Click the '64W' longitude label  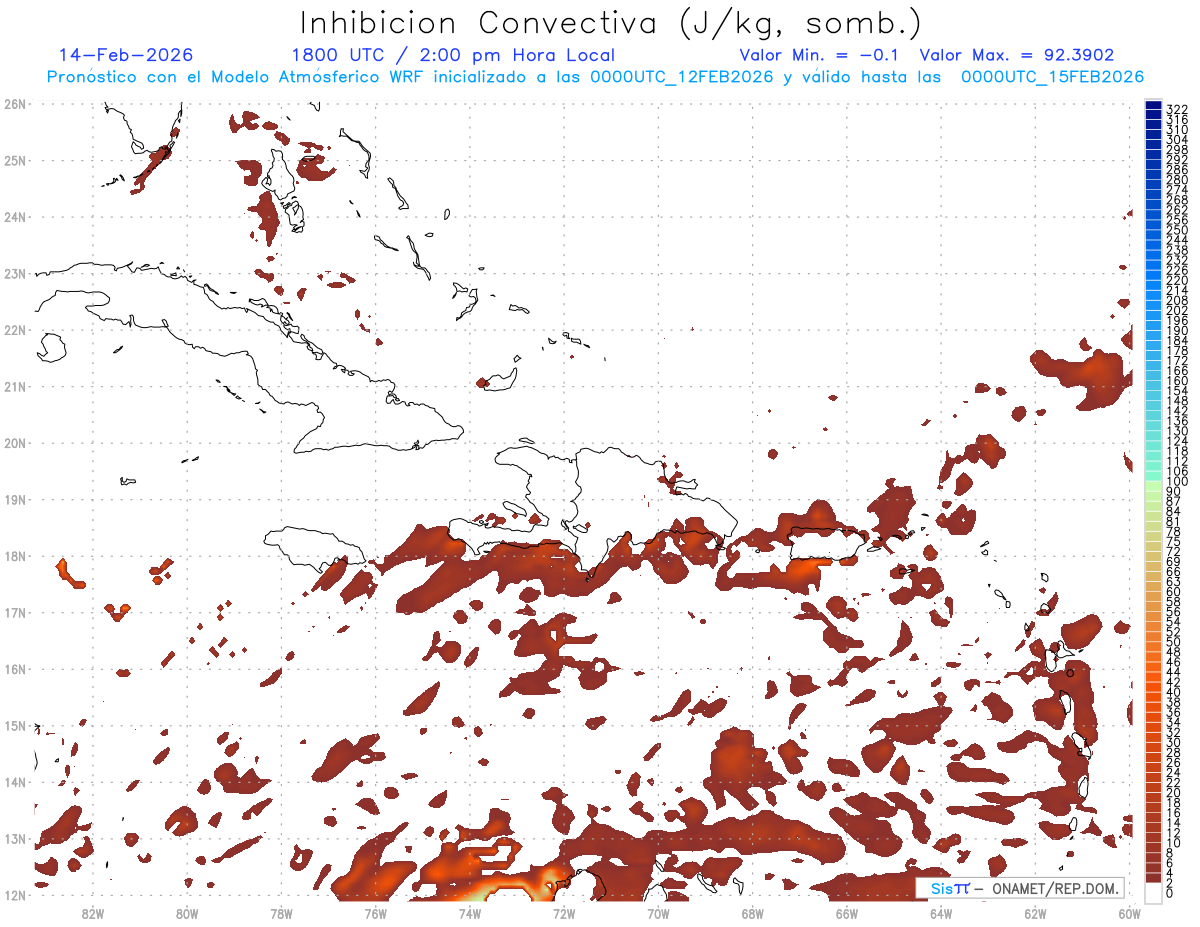coord(941,913)
